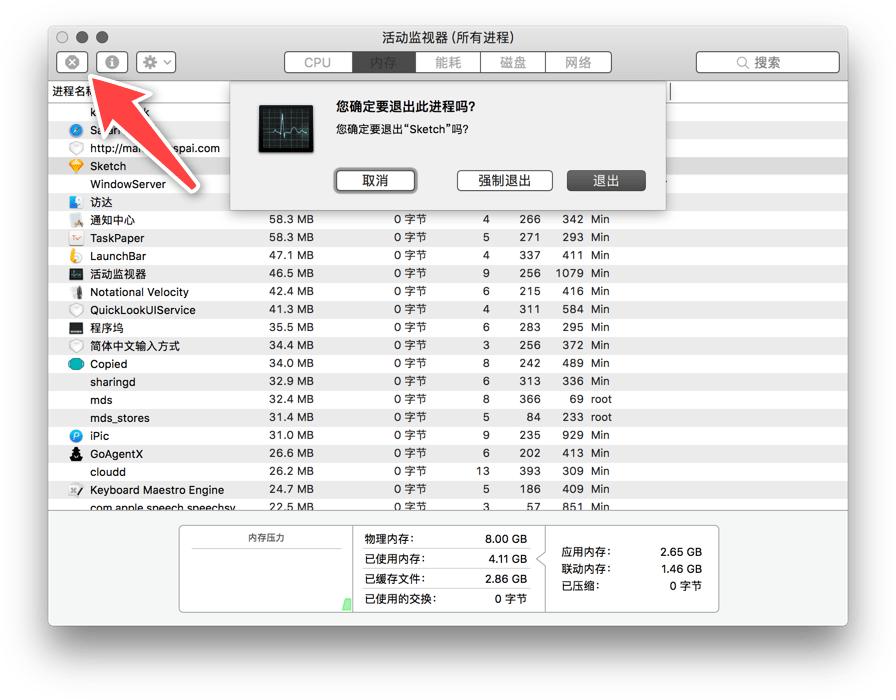This screenshot has width=896, height=700.
Task: Click the 联动内存 1.46 GB value
Action: click(x=681, y=569)
